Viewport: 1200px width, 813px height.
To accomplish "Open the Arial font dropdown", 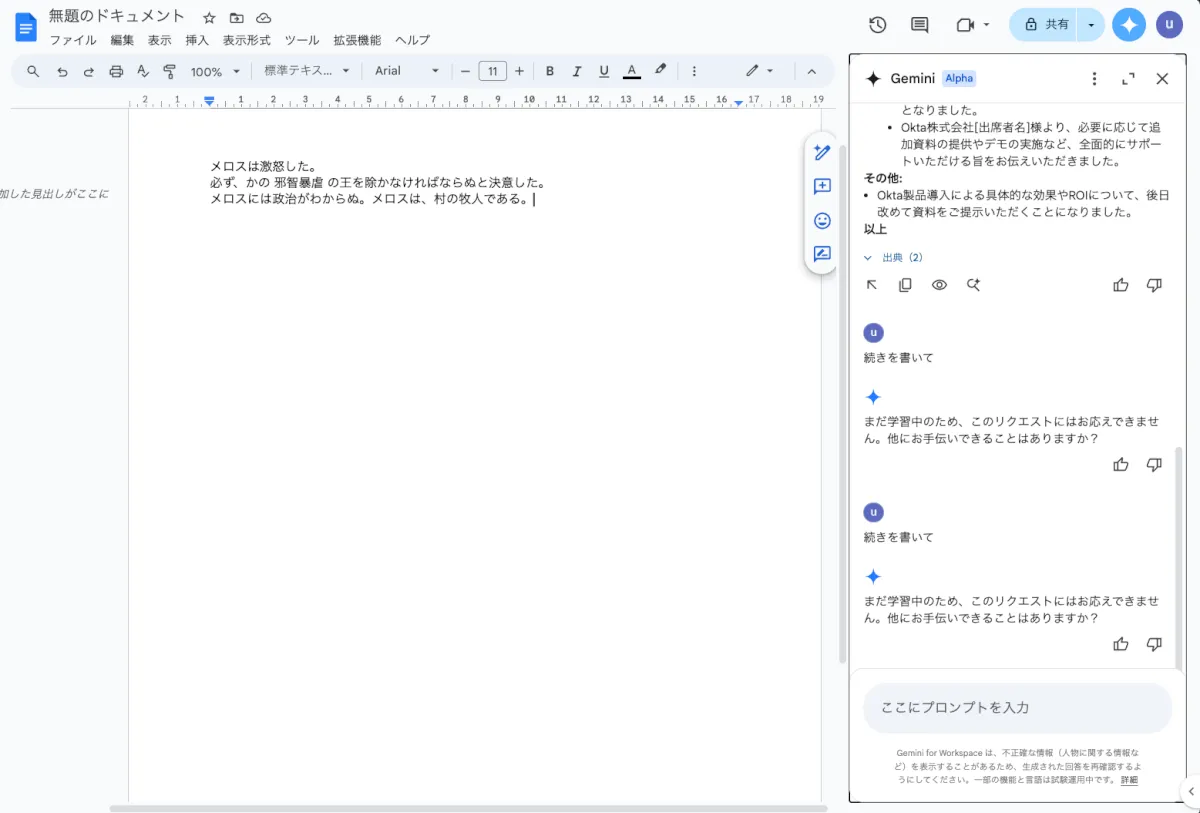I will 407,71.
